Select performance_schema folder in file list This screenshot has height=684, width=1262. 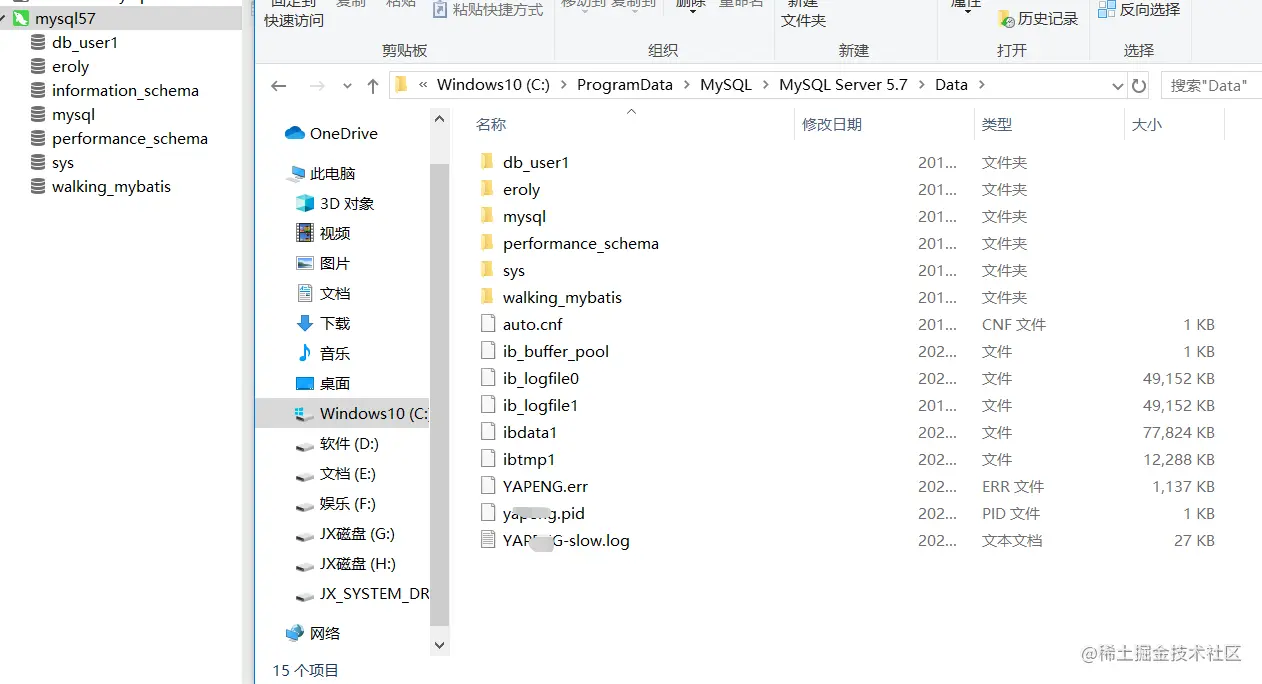point(581,243)
